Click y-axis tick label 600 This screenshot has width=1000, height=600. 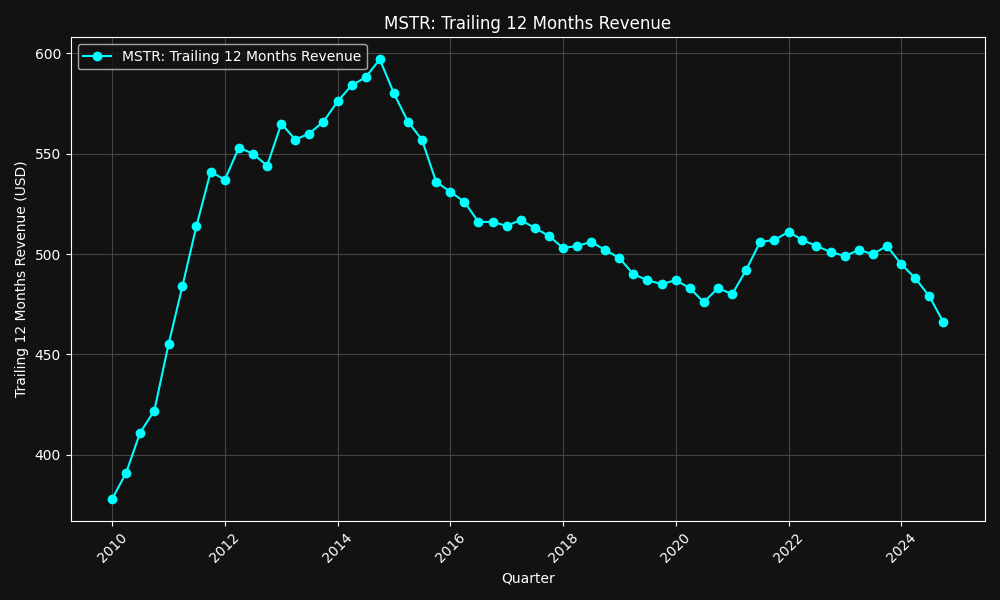(x=48, y=54)
